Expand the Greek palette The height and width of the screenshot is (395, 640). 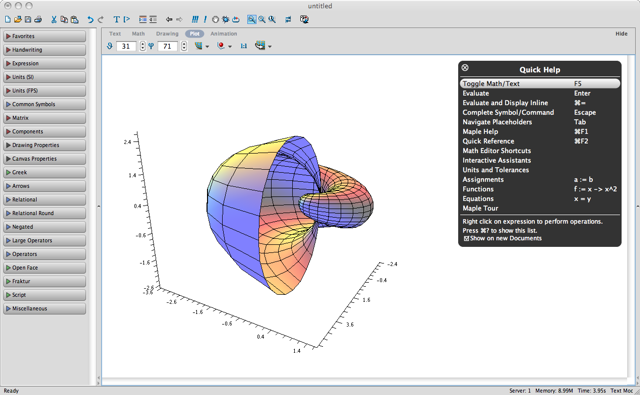[44, 172]
